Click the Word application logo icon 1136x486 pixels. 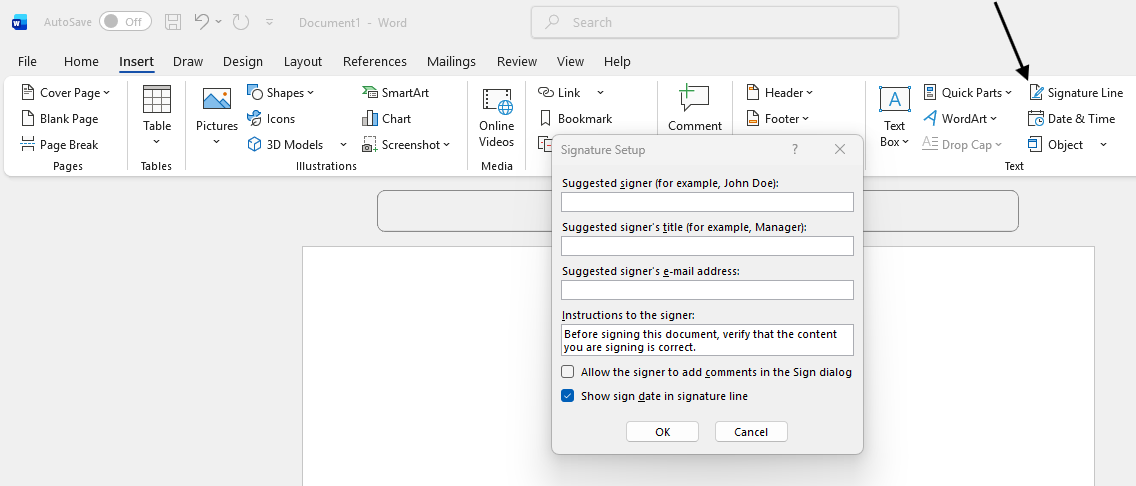20,22
